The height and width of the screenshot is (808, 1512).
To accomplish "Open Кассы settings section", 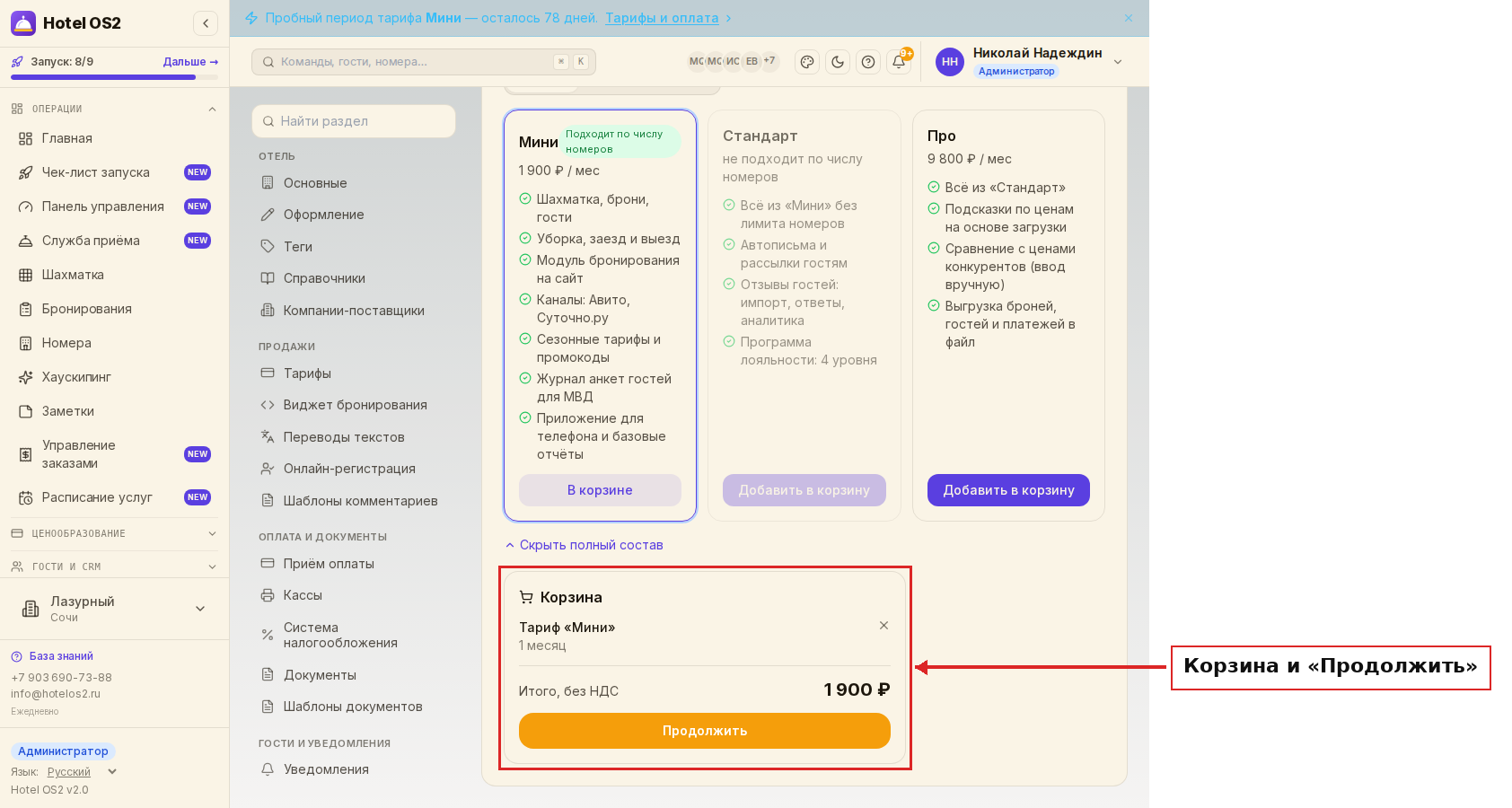I will click(x=354, y=595).
